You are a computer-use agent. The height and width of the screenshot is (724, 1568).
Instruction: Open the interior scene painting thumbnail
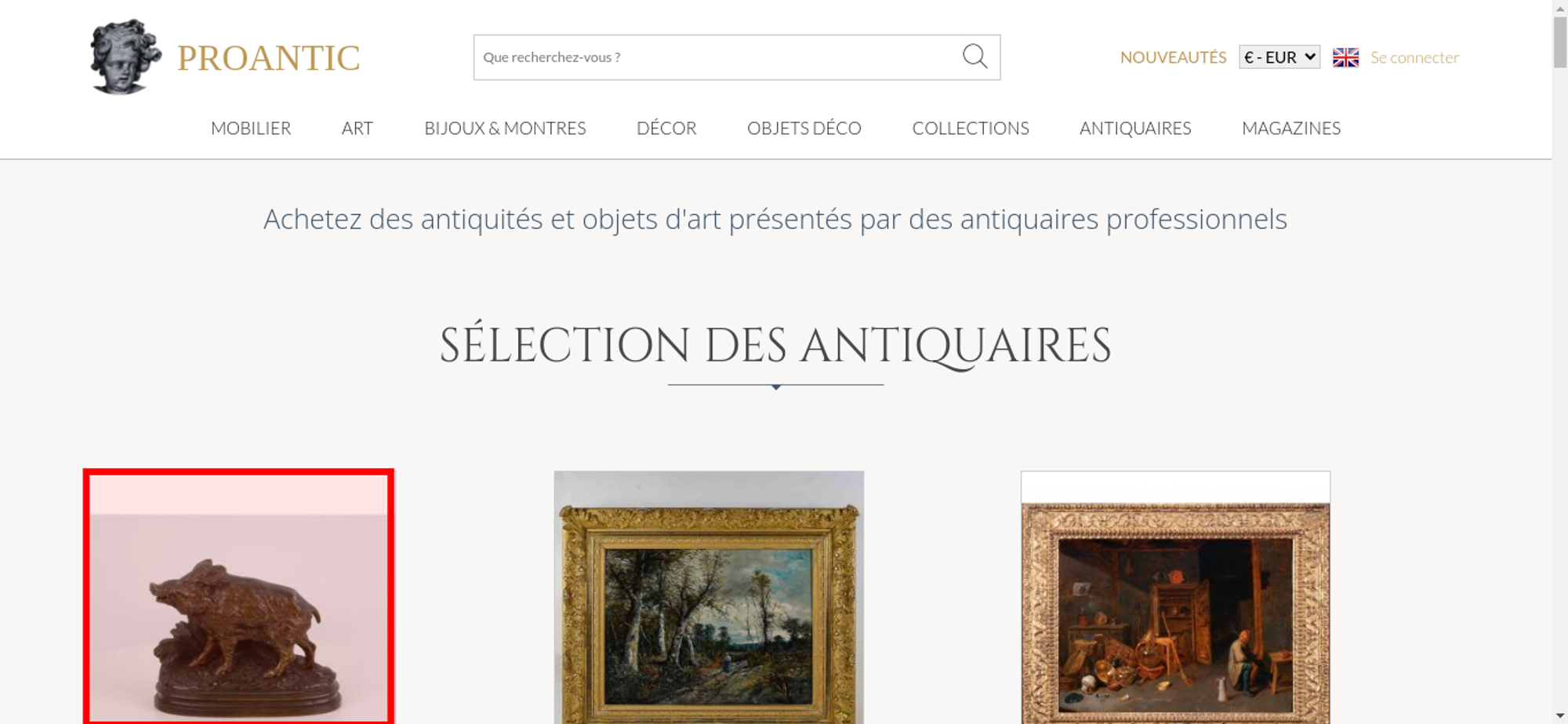tap(1175, 597)
